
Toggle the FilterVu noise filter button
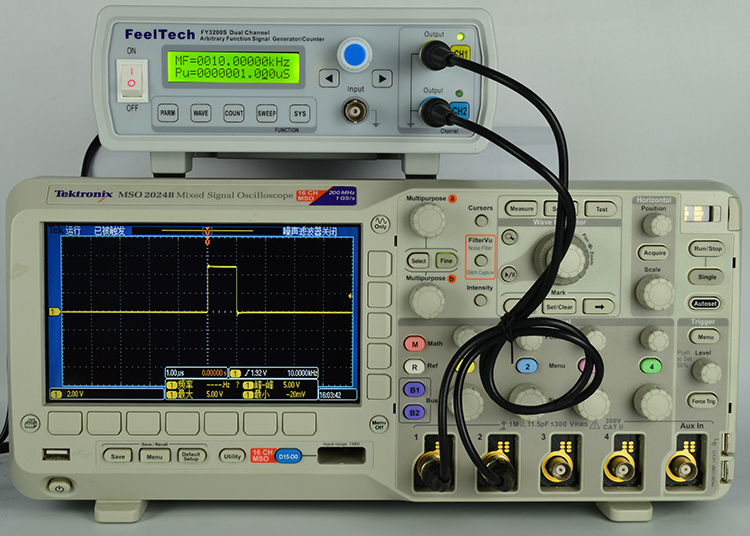click(x=481, y=261)
